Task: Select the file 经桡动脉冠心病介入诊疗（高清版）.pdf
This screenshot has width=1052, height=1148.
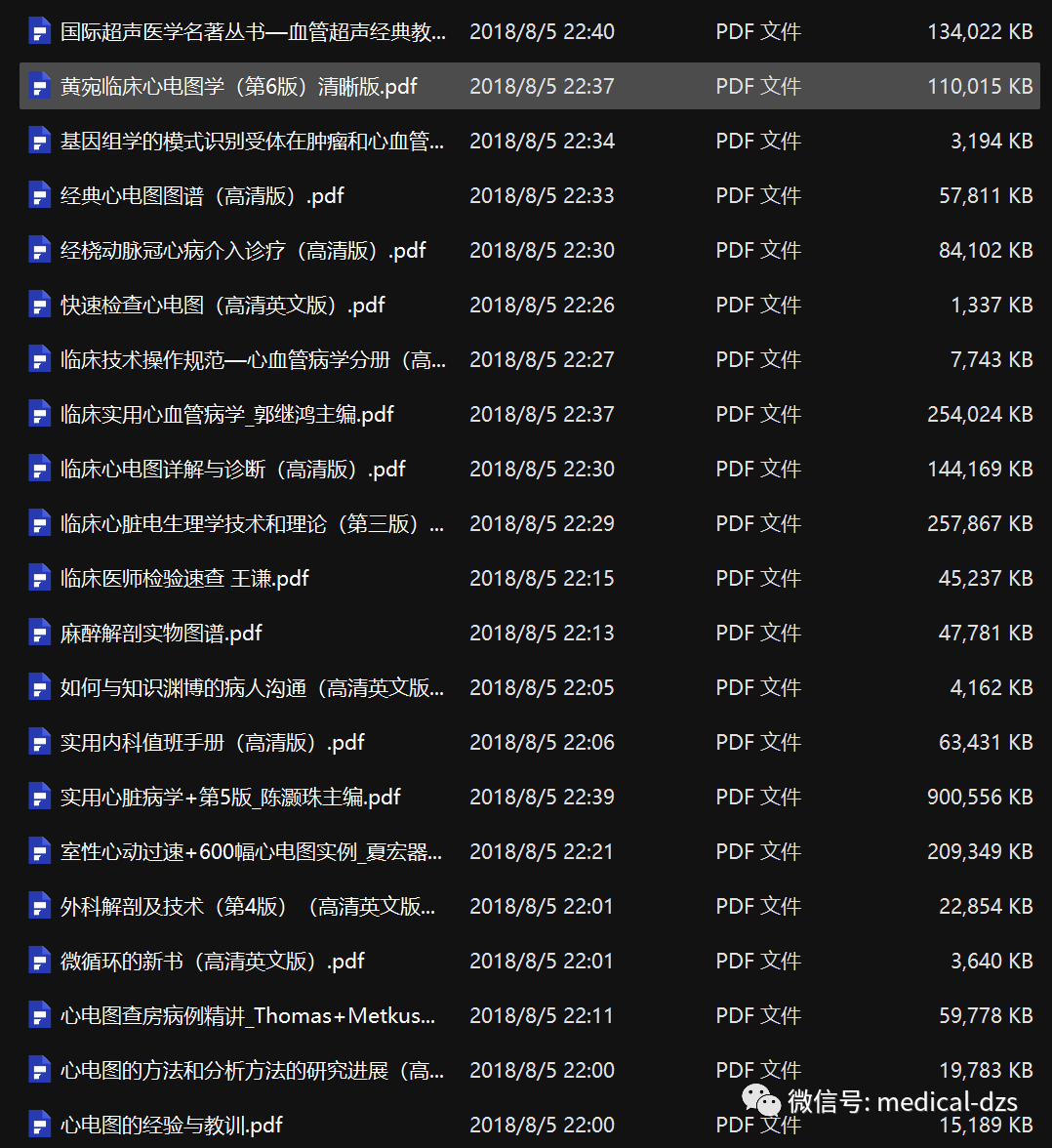Action: click(x=243, y=251)
